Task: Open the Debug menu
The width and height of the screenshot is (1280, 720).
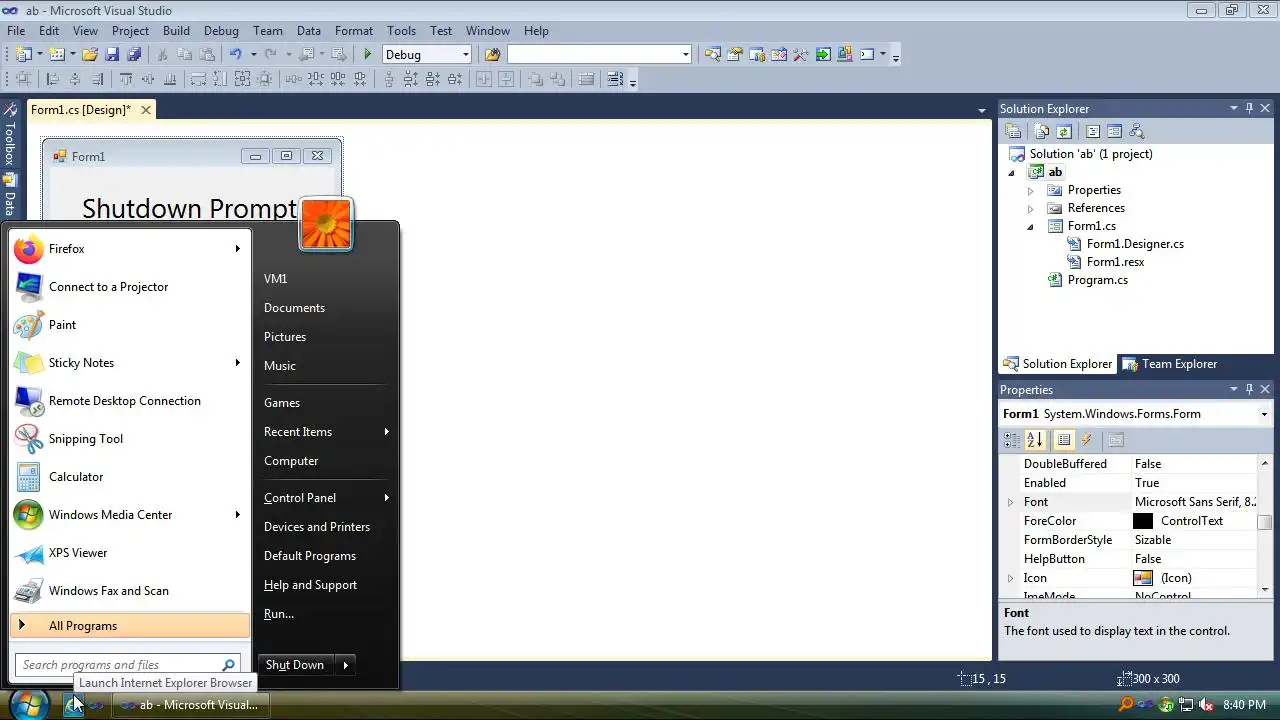Action: tap(221, 31)
